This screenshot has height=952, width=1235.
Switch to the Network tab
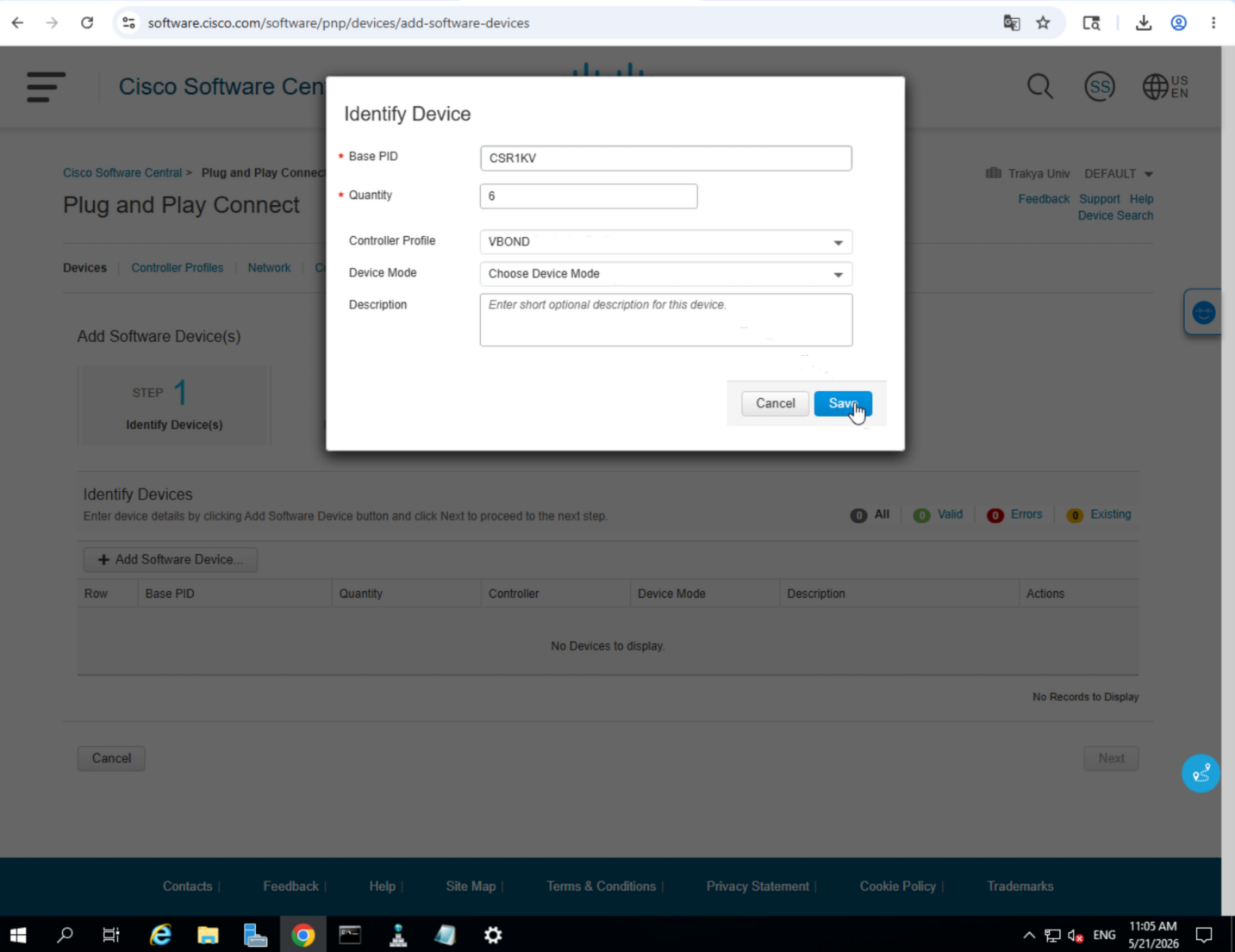(269, 268)
